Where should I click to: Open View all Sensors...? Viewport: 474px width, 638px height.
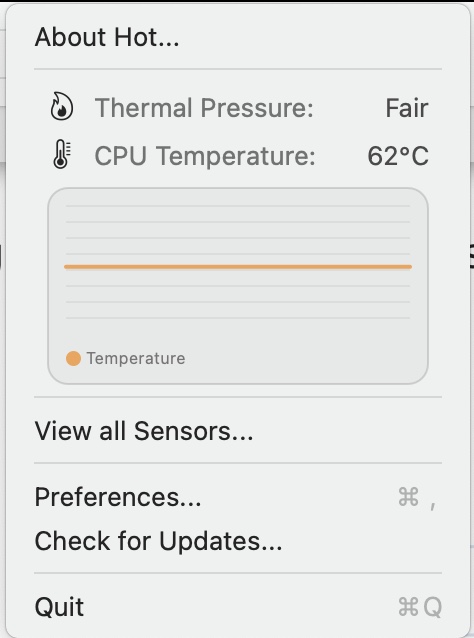tap(238, 431)
